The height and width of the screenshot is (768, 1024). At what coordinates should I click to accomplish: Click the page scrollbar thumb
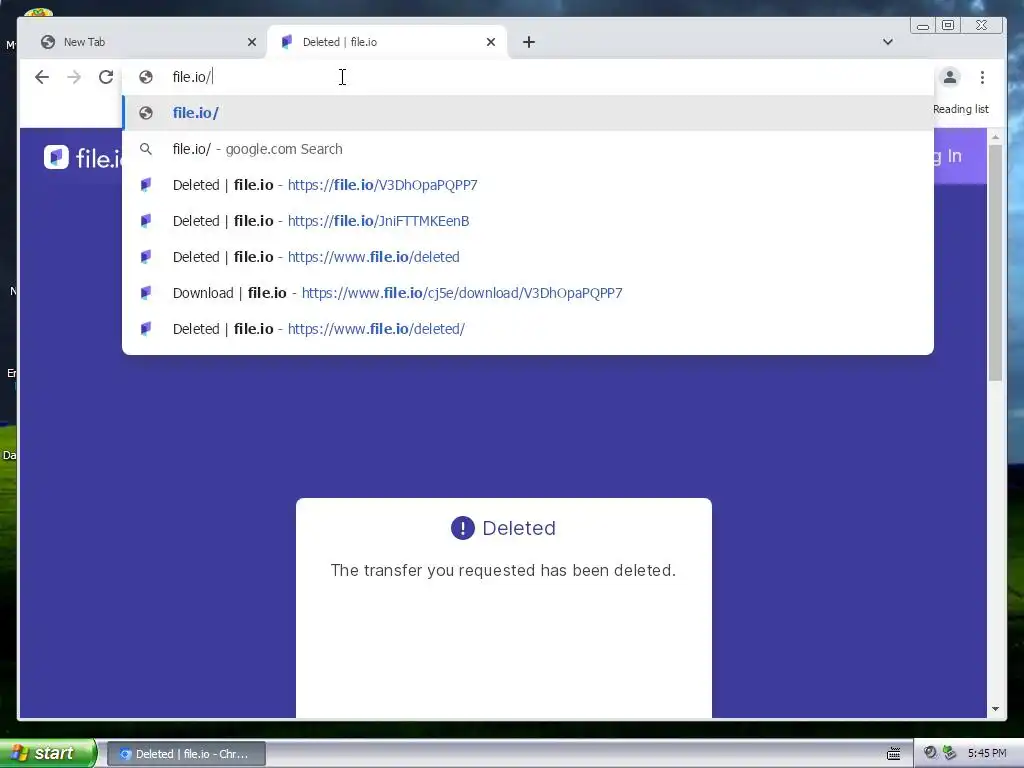995,263
